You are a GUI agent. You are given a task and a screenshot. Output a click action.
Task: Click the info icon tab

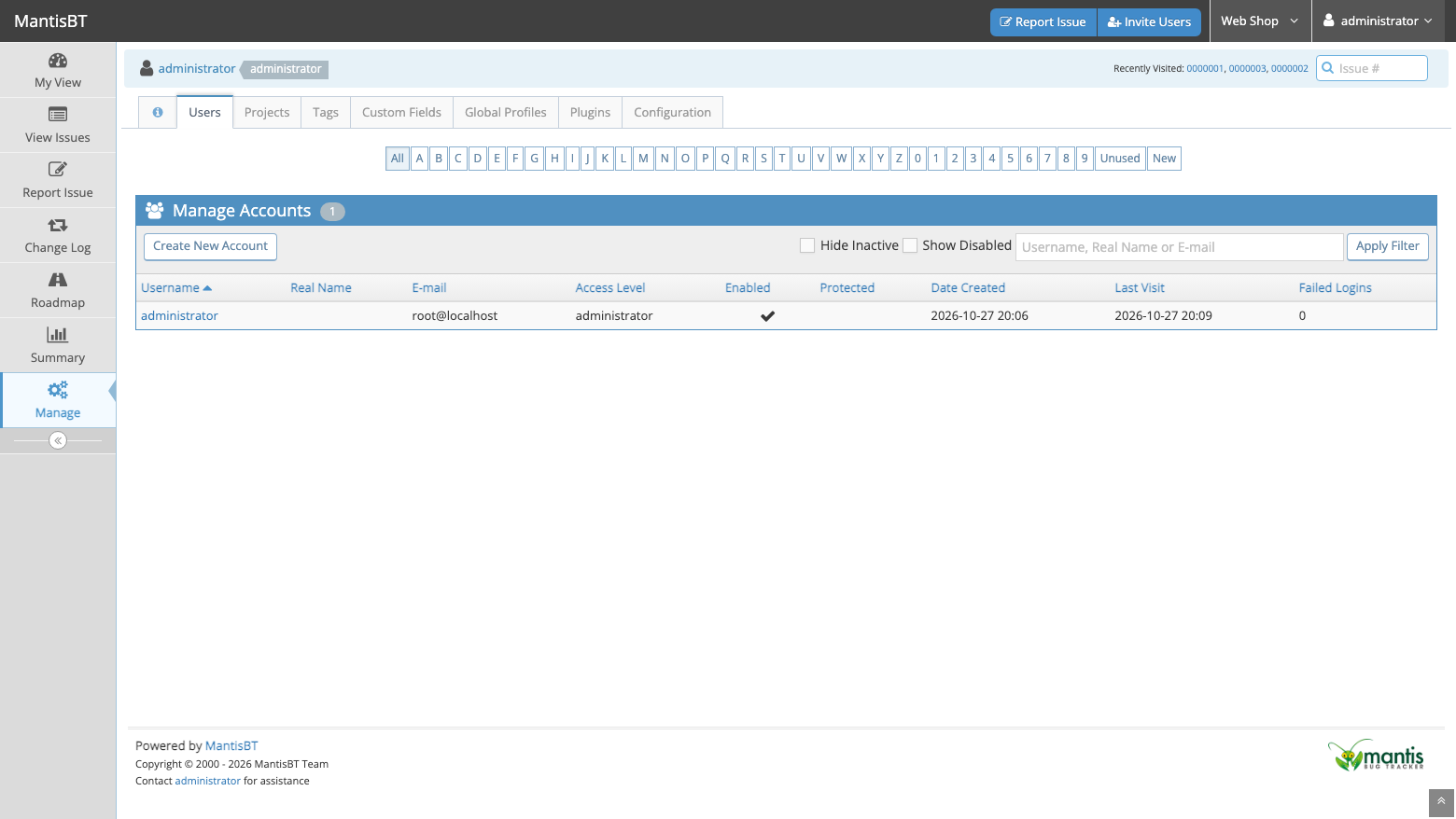click(158, 112)
